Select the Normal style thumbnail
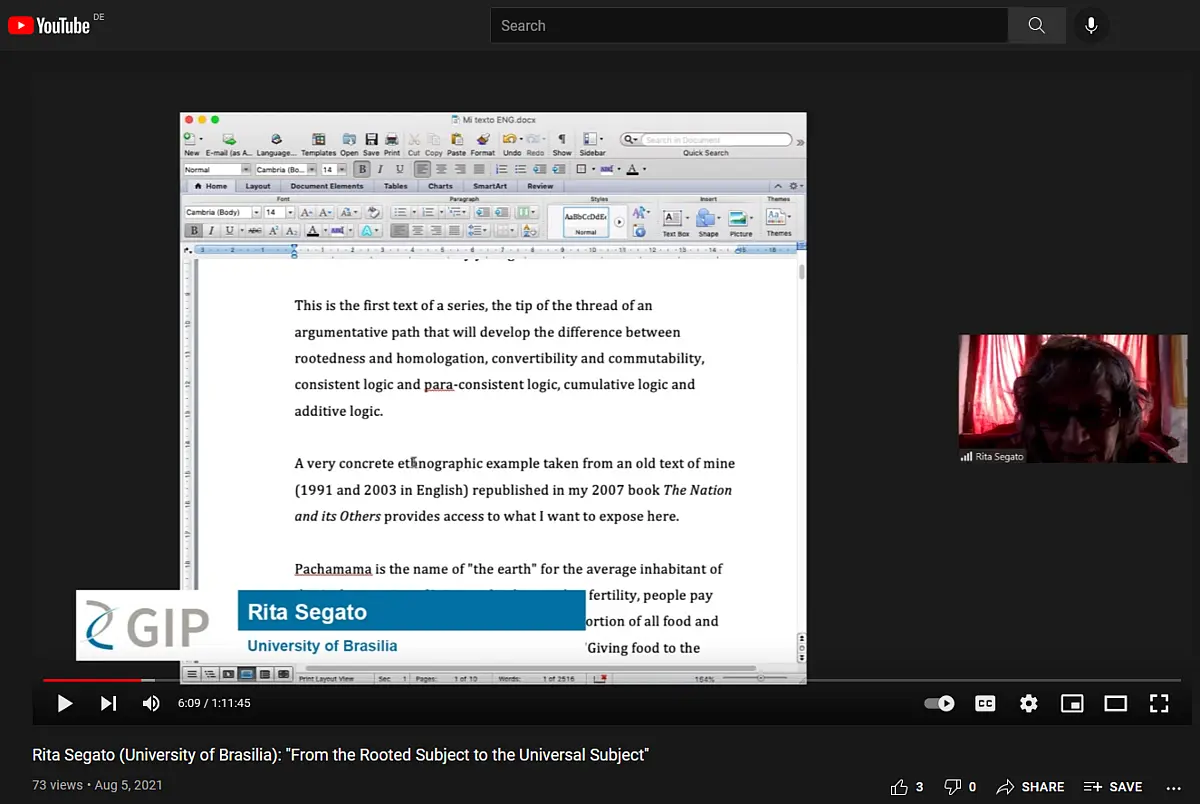The height and width of the screenshot is (804, 1200). (586, 222)
